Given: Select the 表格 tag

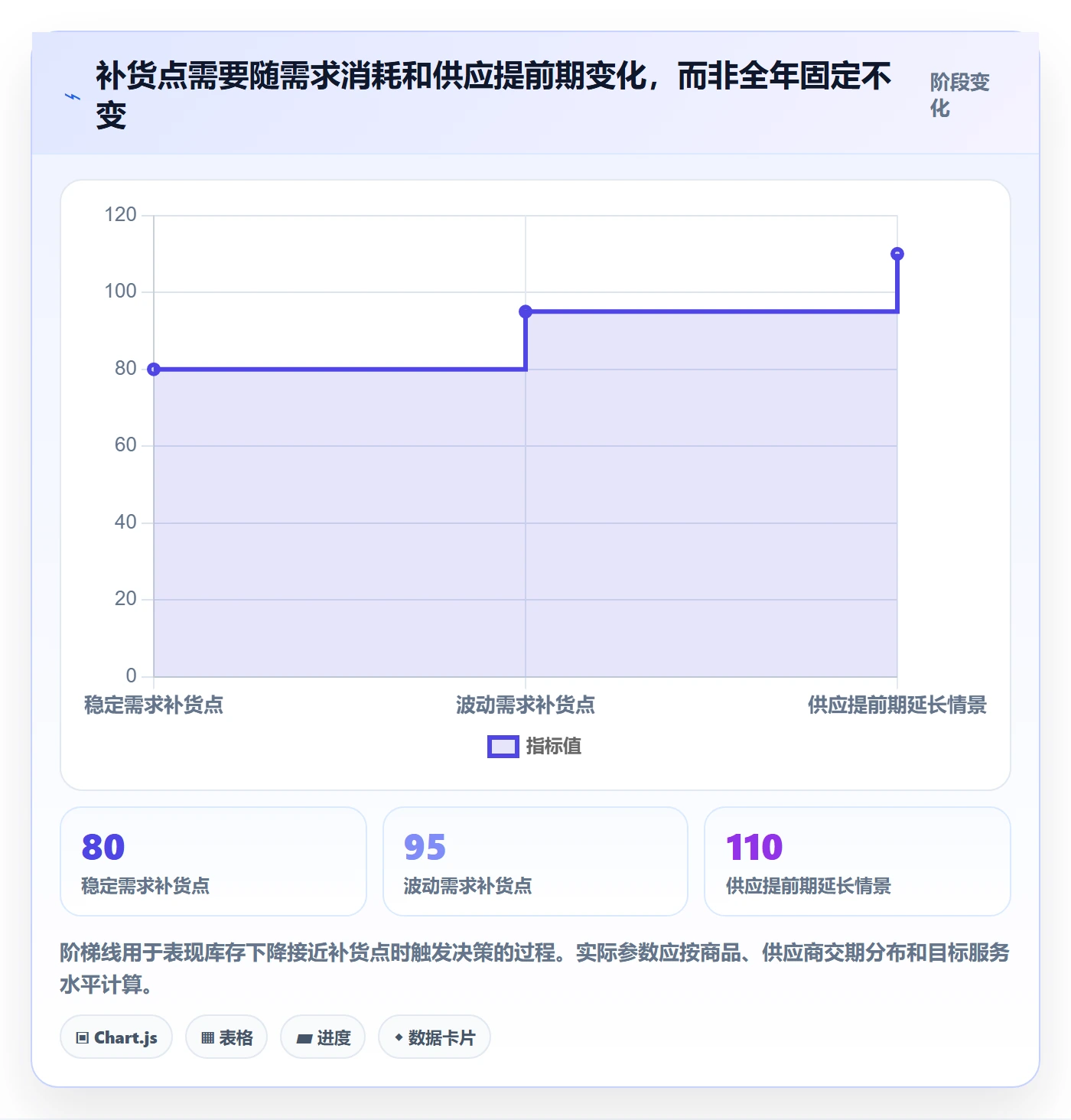Looking at the screenshot, I should tap(226, 1037).
